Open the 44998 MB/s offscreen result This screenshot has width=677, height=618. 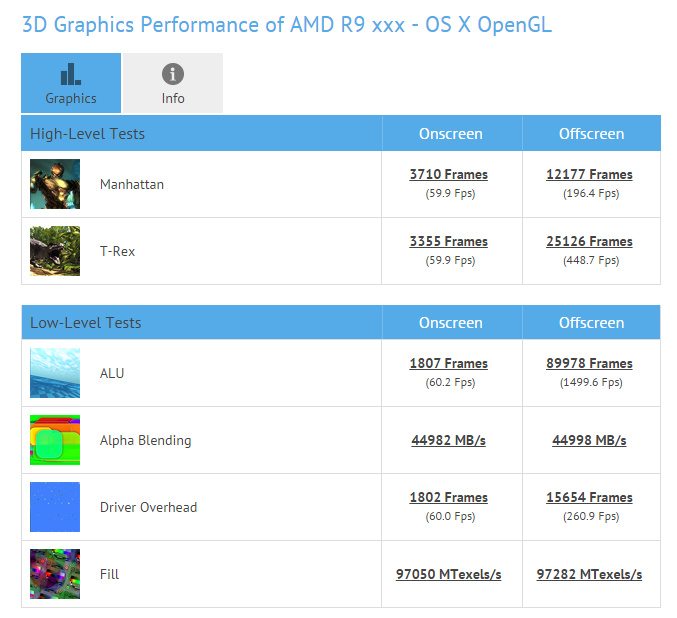point(589,441)
